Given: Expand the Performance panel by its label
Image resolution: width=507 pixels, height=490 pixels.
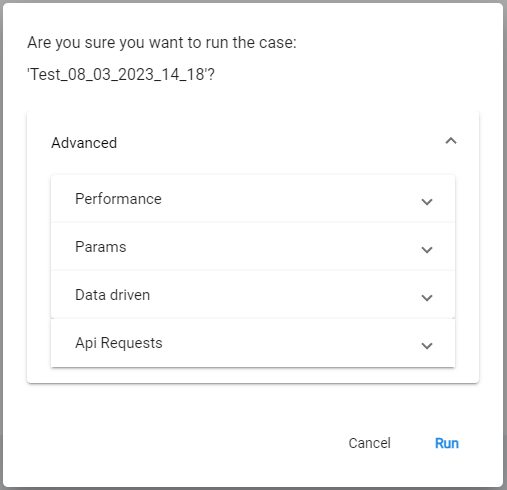Looking at the screenshot, I should coord(118,199).
